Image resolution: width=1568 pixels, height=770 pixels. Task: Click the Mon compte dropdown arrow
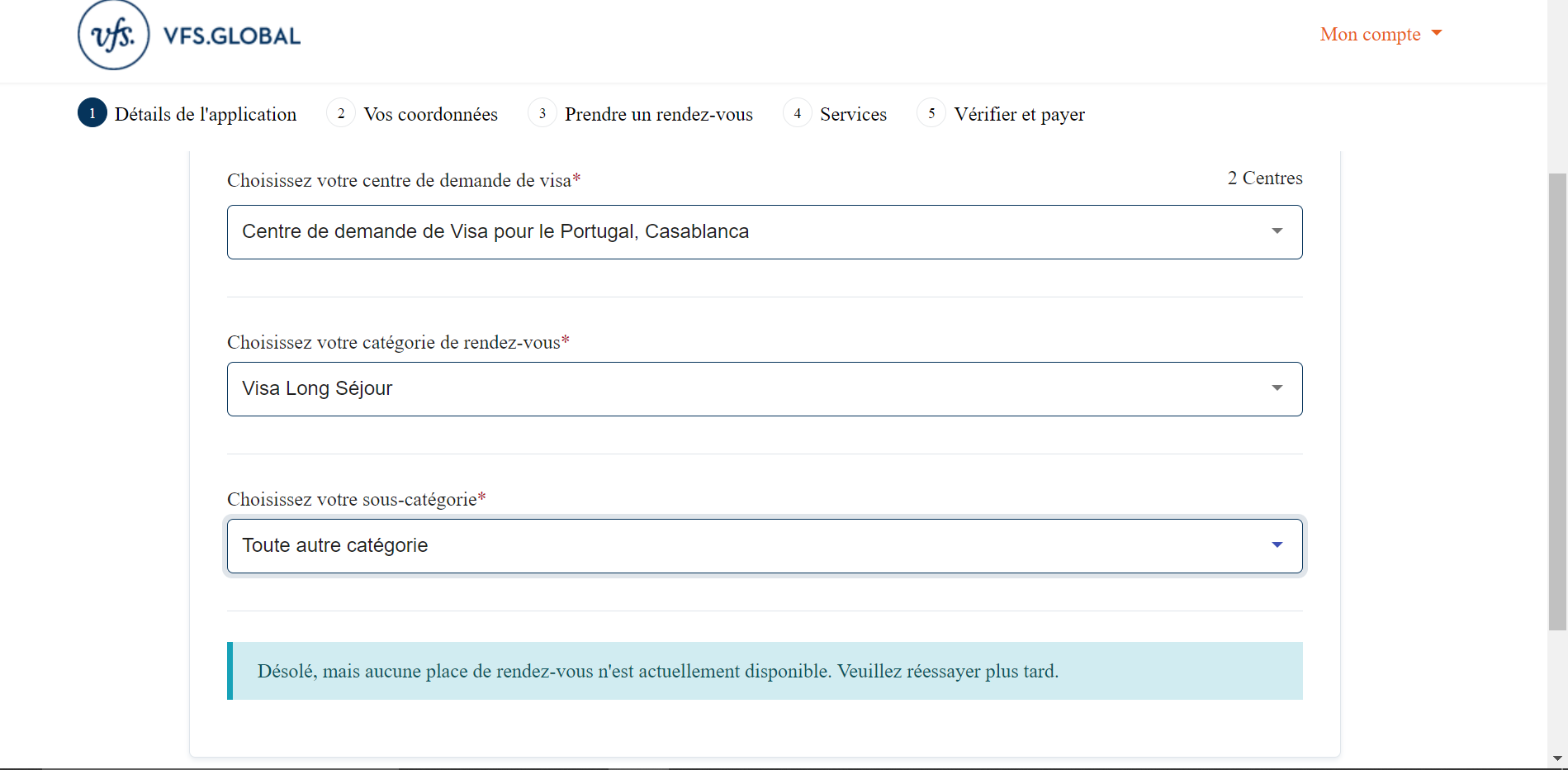(1437, 33)
